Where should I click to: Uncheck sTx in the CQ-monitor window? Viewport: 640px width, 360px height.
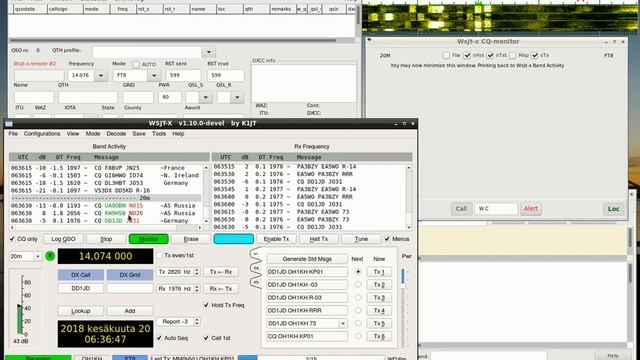click(x=535, y=55)
